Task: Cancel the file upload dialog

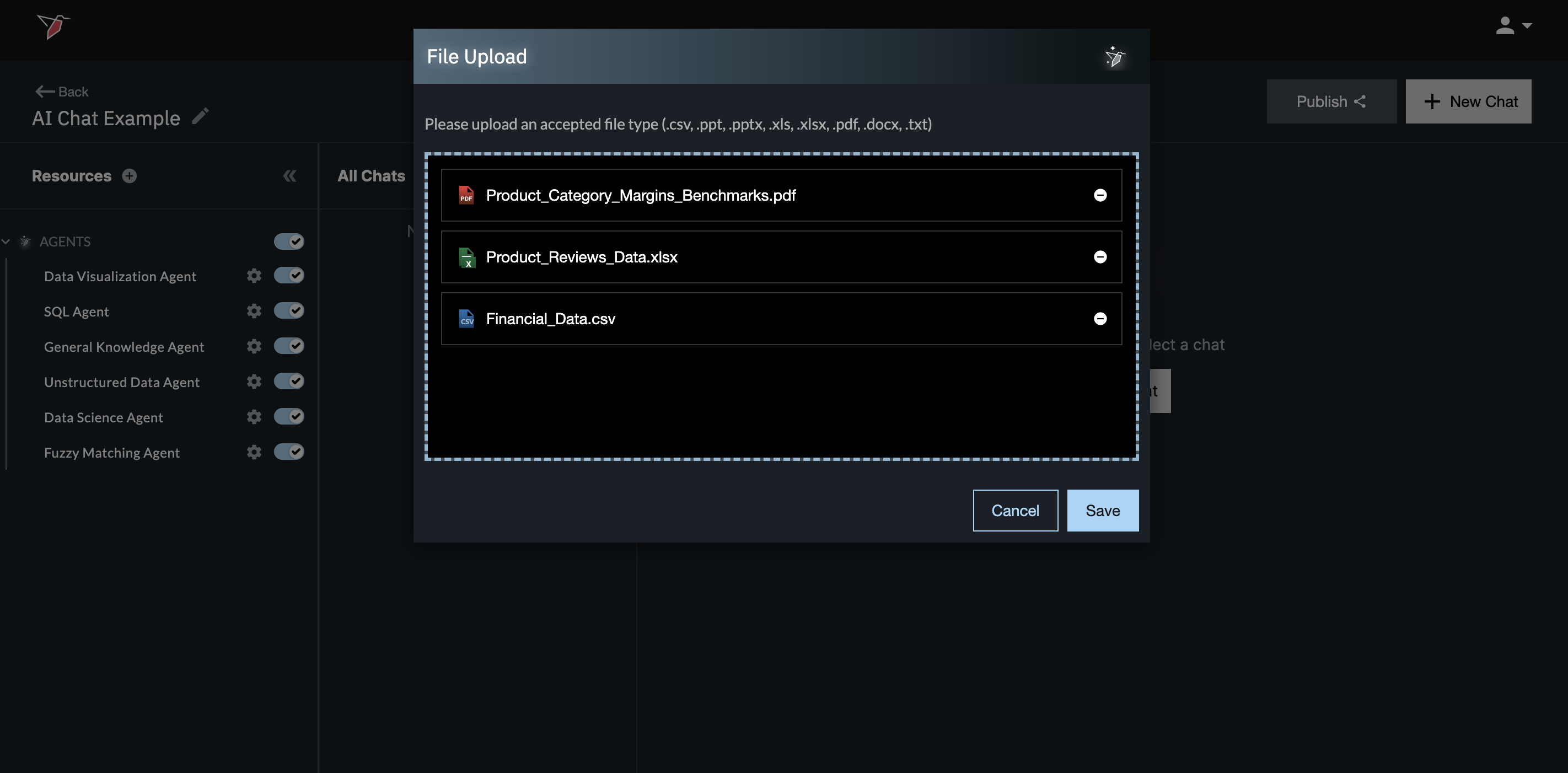Action: (x=1014, y=511)
